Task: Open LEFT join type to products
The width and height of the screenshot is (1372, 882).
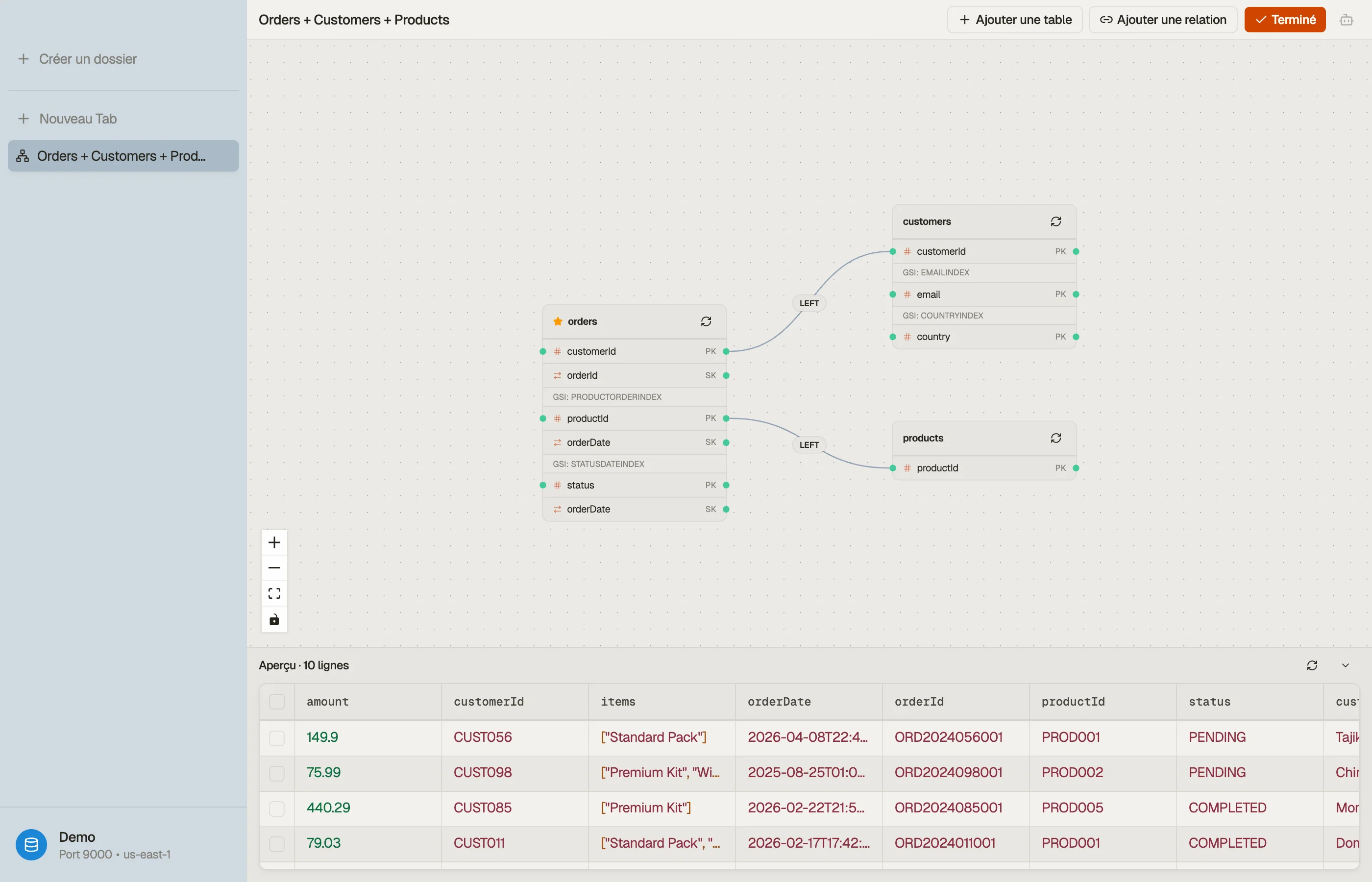Action: point(809,444)
